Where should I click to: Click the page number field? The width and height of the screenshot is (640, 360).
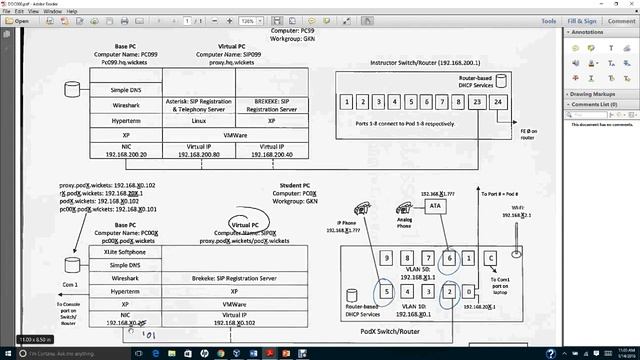click(x=187, y=21)
